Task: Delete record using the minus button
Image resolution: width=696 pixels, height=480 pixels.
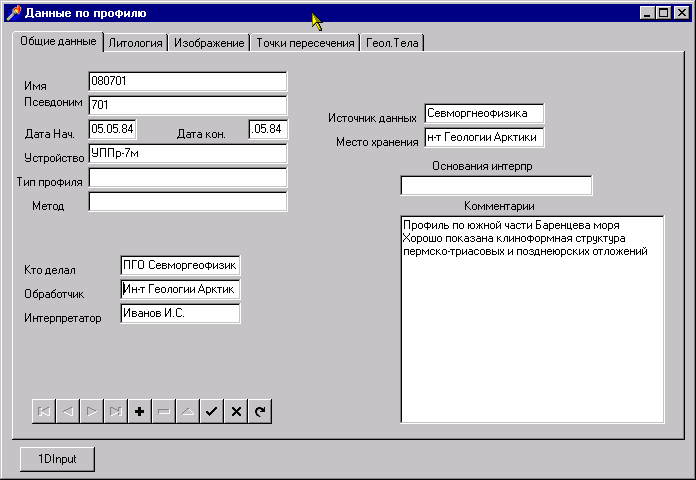Action: click(x=163, y=411)
